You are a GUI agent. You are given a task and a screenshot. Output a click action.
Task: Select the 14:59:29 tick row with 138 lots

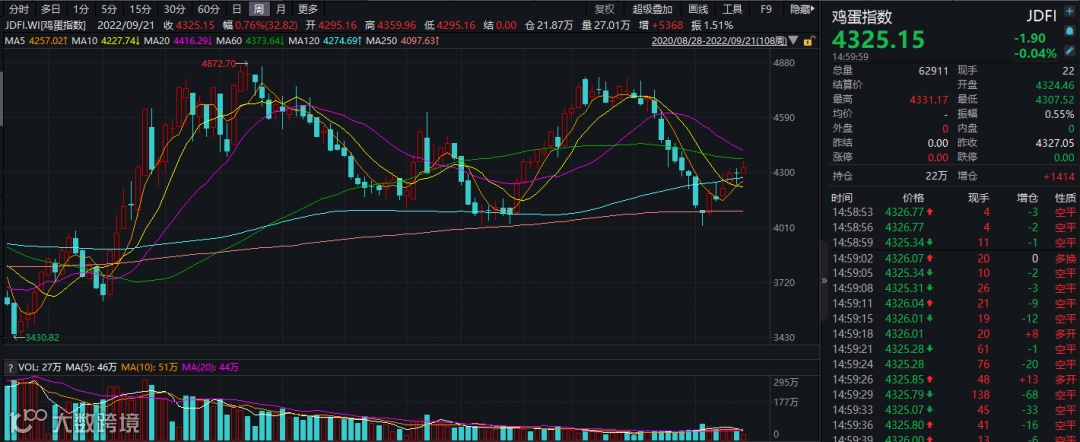(x=953, y=394)
